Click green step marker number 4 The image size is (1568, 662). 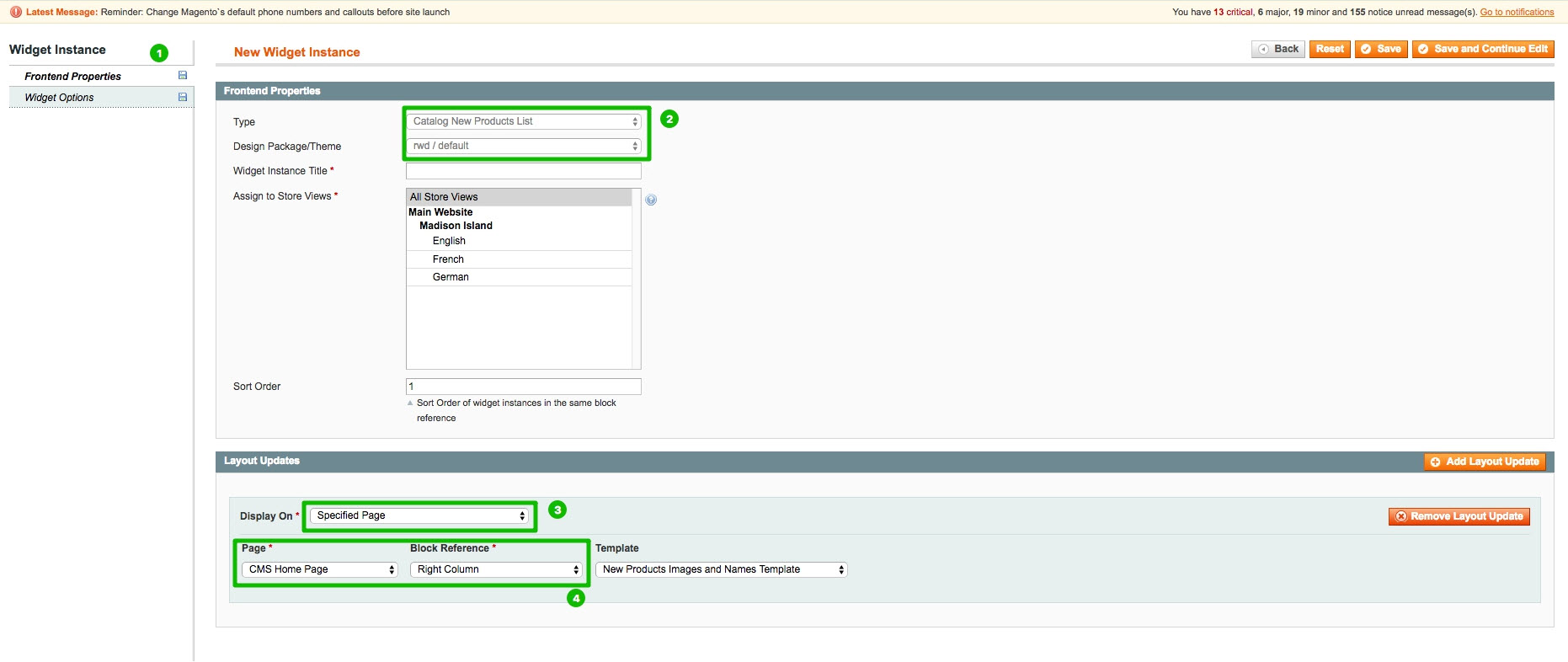pos(576,598)
